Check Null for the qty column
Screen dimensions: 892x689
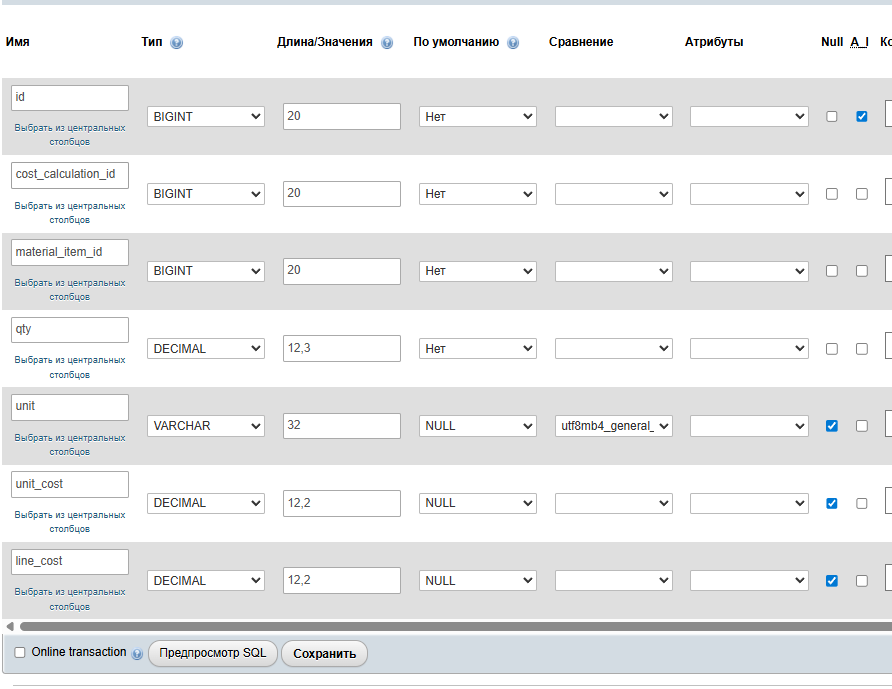pos(832,349)
